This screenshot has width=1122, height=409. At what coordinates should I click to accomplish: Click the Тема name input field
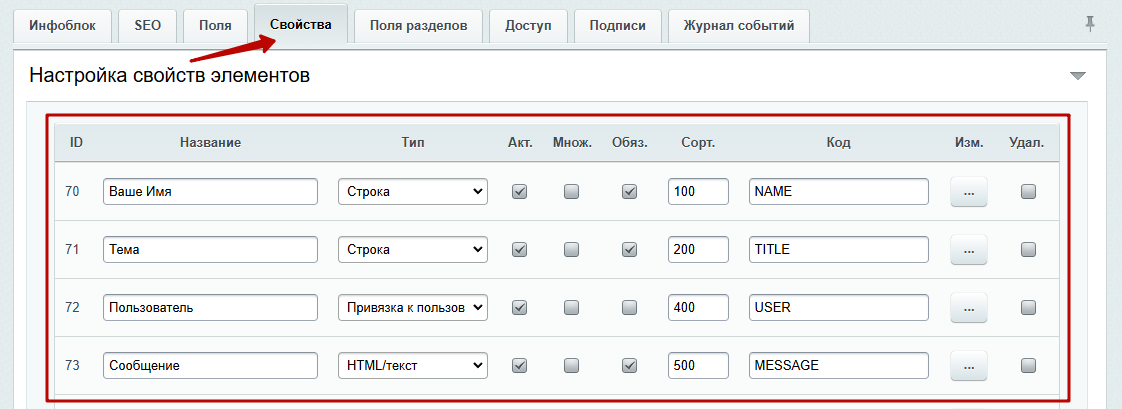point(210,250)
